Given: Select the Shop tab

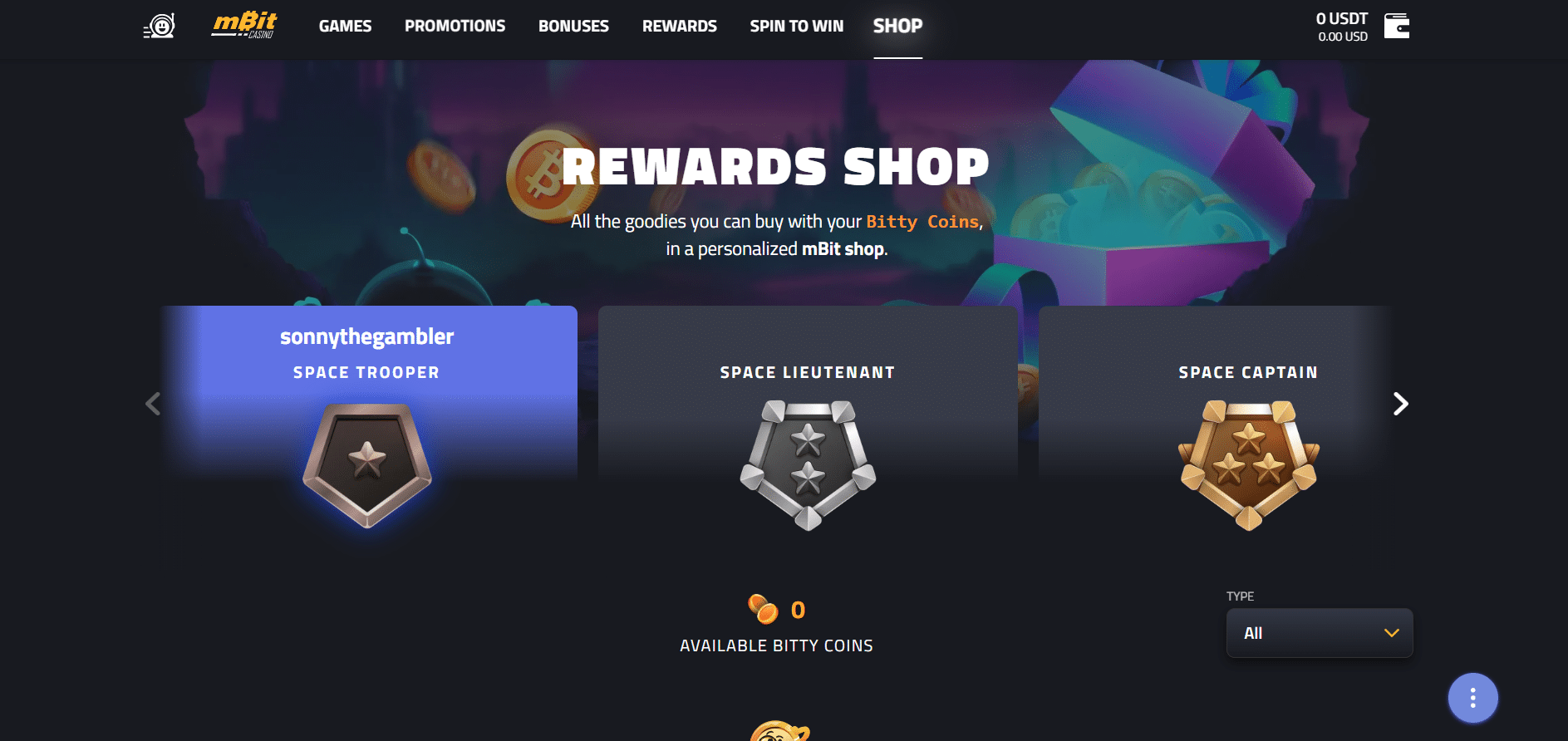Looking at the screenshot, I should pyautogui.click(x=897, y=26).
